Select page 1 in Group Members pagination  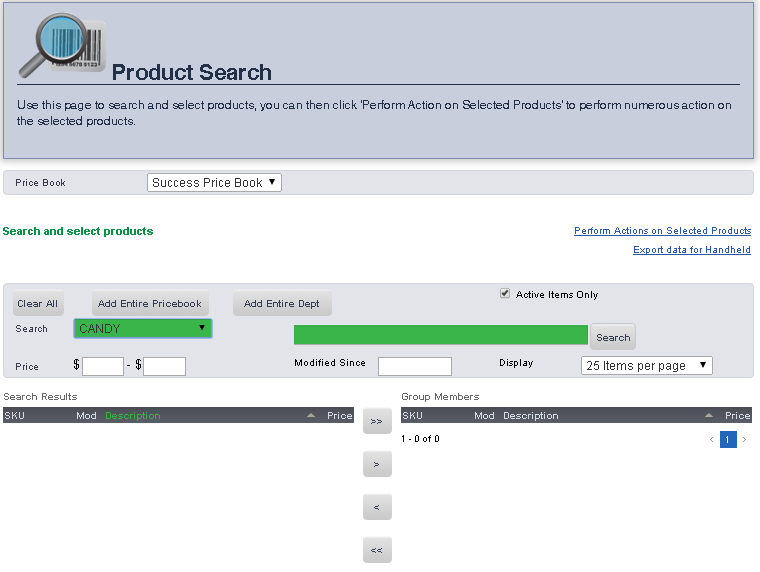pyautogui.click(x=728, y=439)
